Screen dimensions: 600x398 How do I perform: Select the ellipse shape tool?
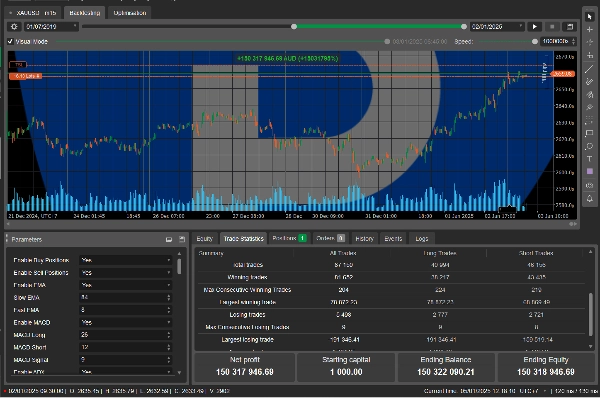pos(590,146)
